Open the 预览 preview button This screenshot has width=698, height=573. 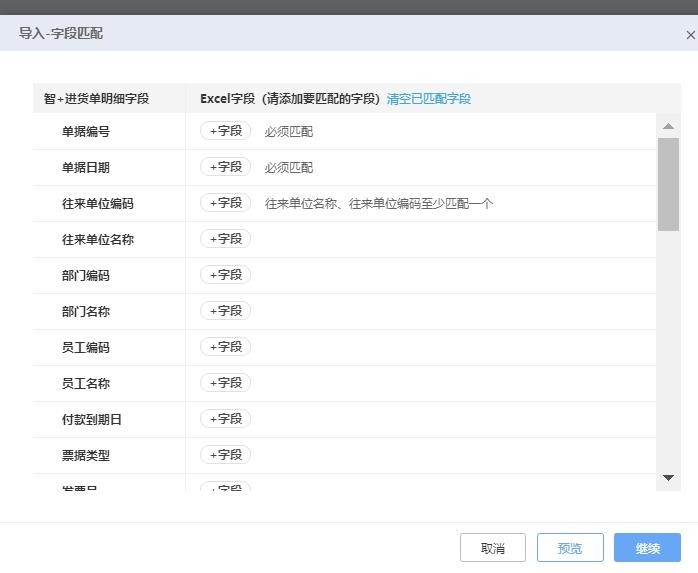click(x=570, y=548)
